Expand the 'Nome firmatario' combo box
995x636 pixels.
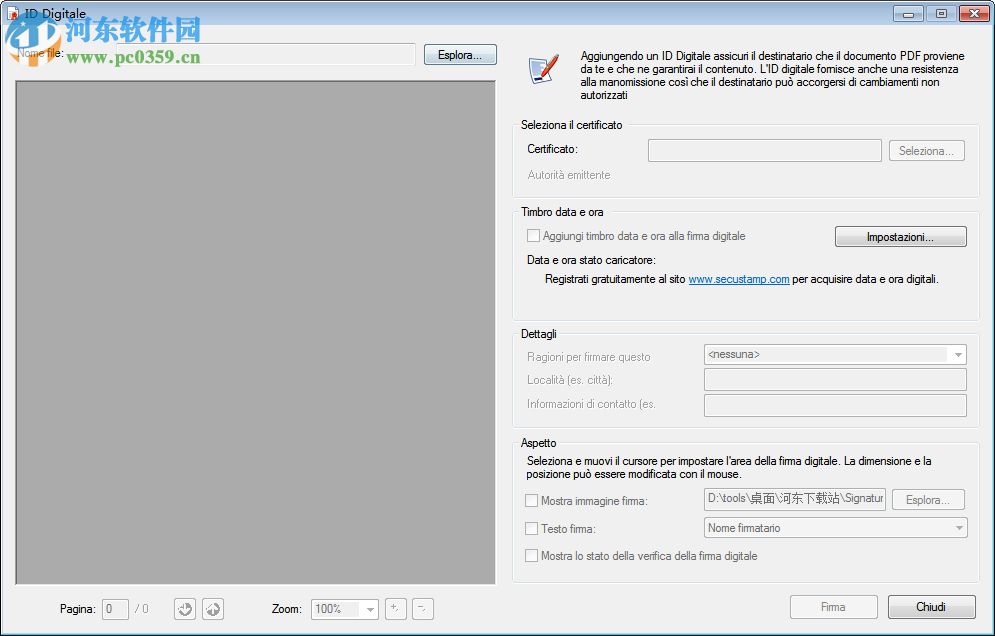click(x=836, y=528)
